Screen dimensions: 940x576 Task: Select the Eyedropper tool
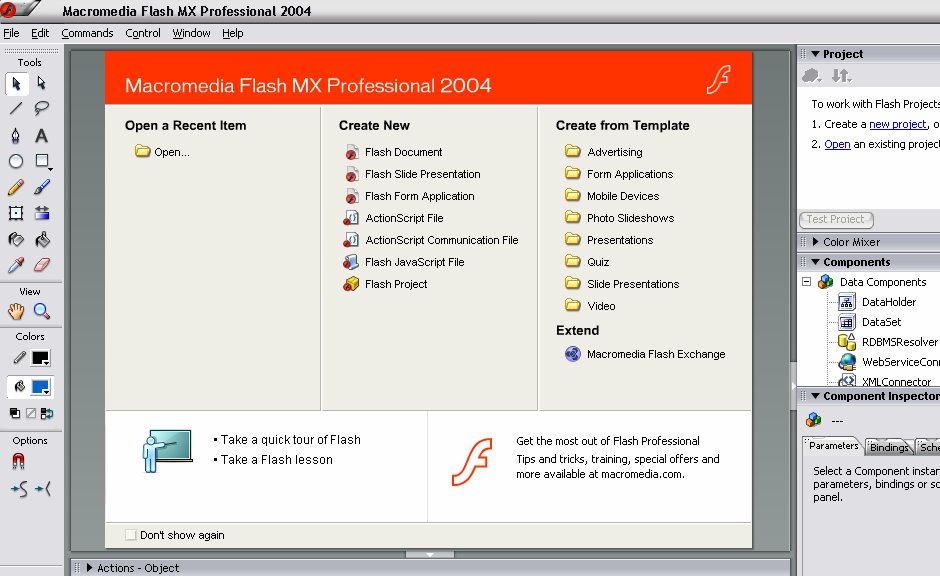point(16,265)
